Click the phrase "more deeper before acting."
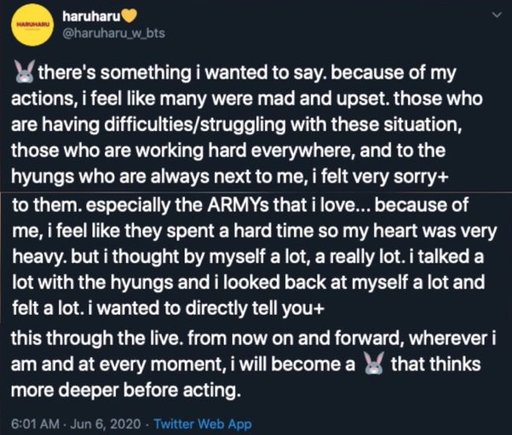The image size is (512, 435). (x=126, y=390)
